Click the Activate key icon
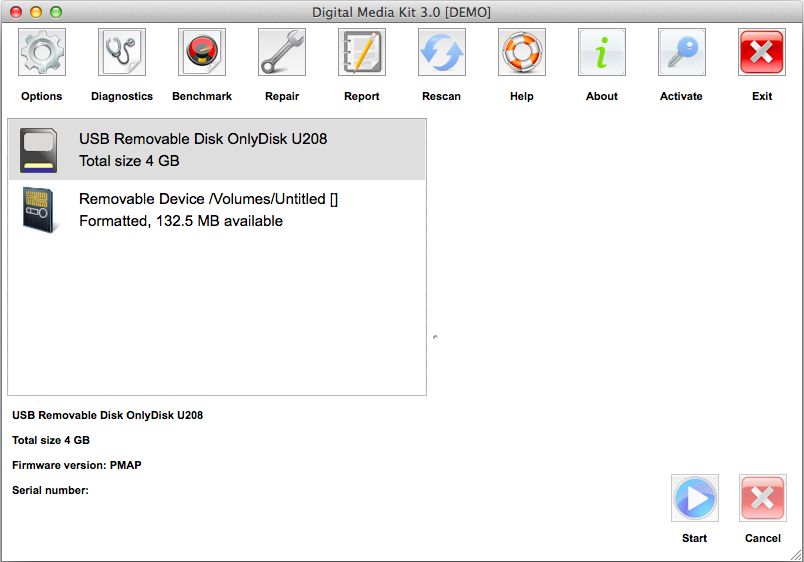 click(x=682, y=52)
